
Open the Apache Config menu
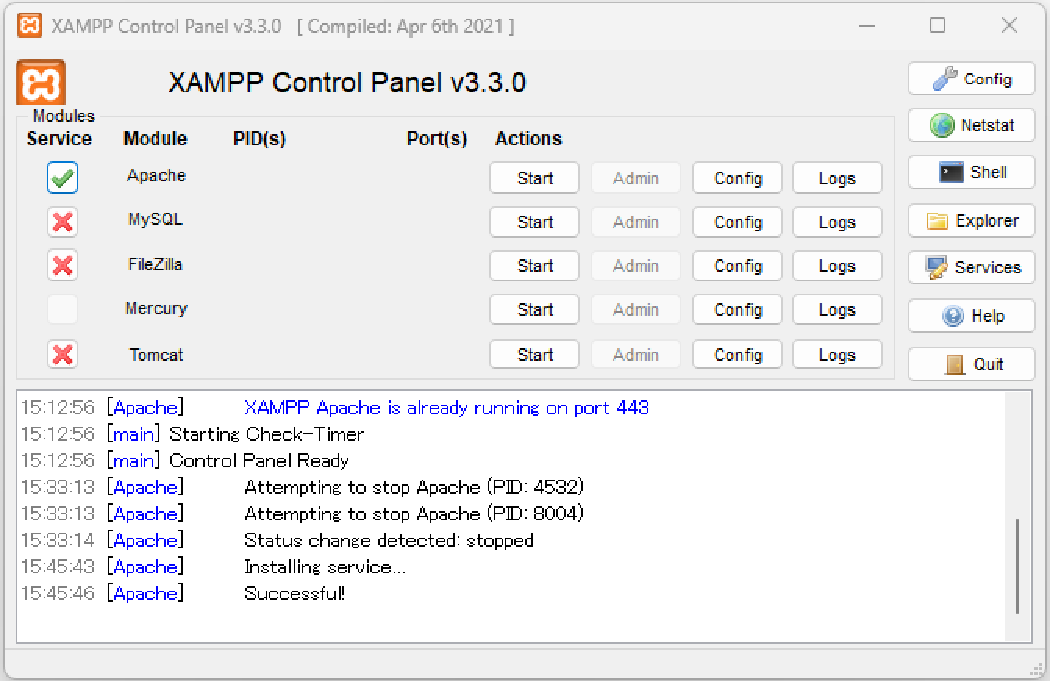737,178
